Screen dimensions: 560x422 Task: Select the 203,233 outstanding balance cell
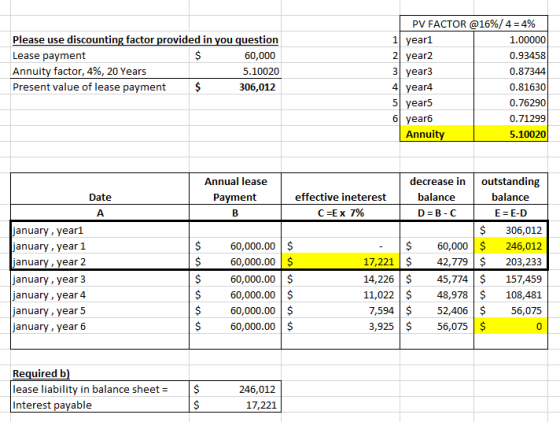pyautogui.click(x=511, y=262)
